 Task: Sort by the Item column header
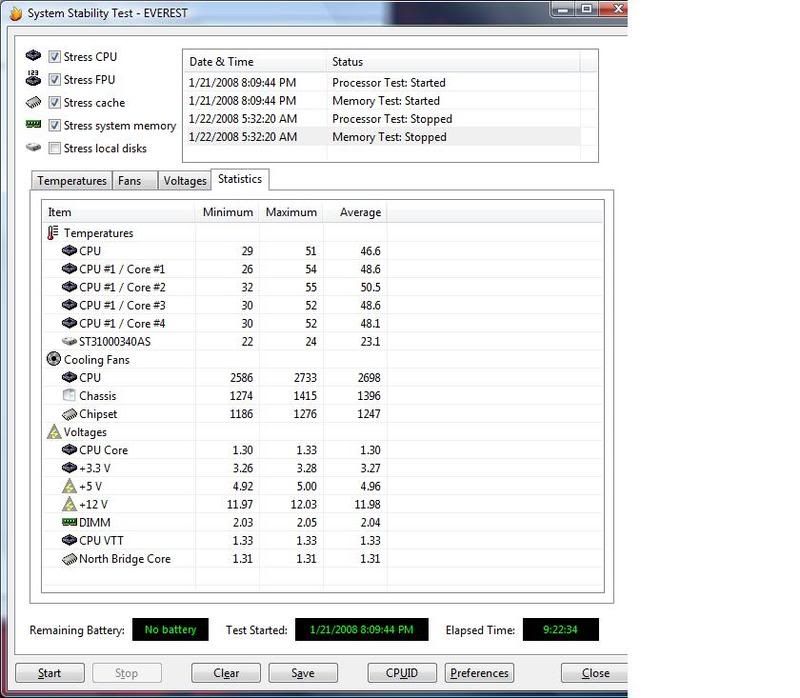click(118, 212)
